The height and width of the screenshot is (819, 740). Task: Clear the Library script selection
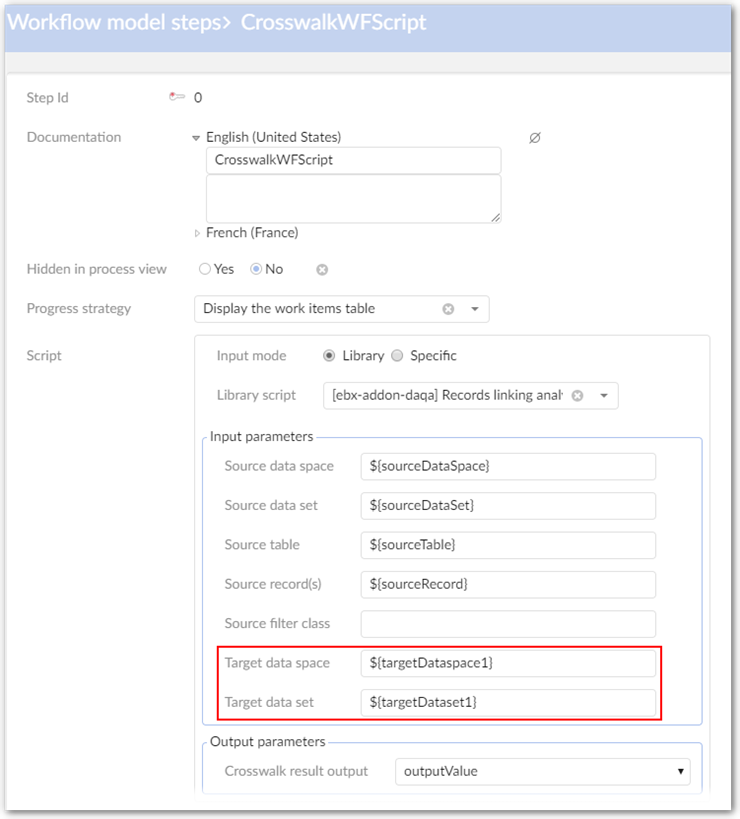click(x=577, y=395)
